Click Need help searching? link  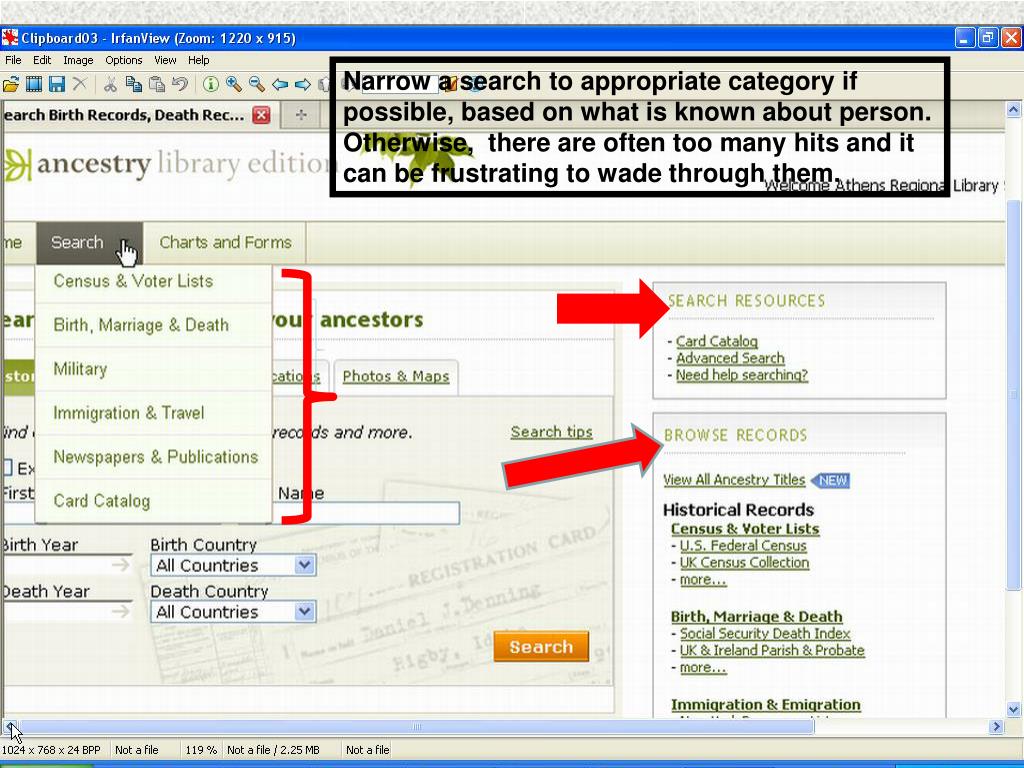[x=741, y=376]
